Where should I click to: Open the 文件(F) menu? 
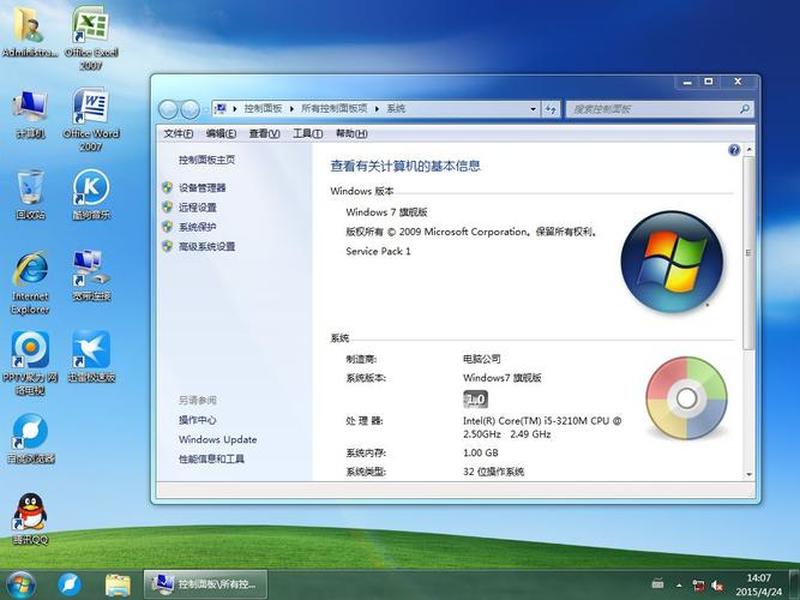point(178,134)
